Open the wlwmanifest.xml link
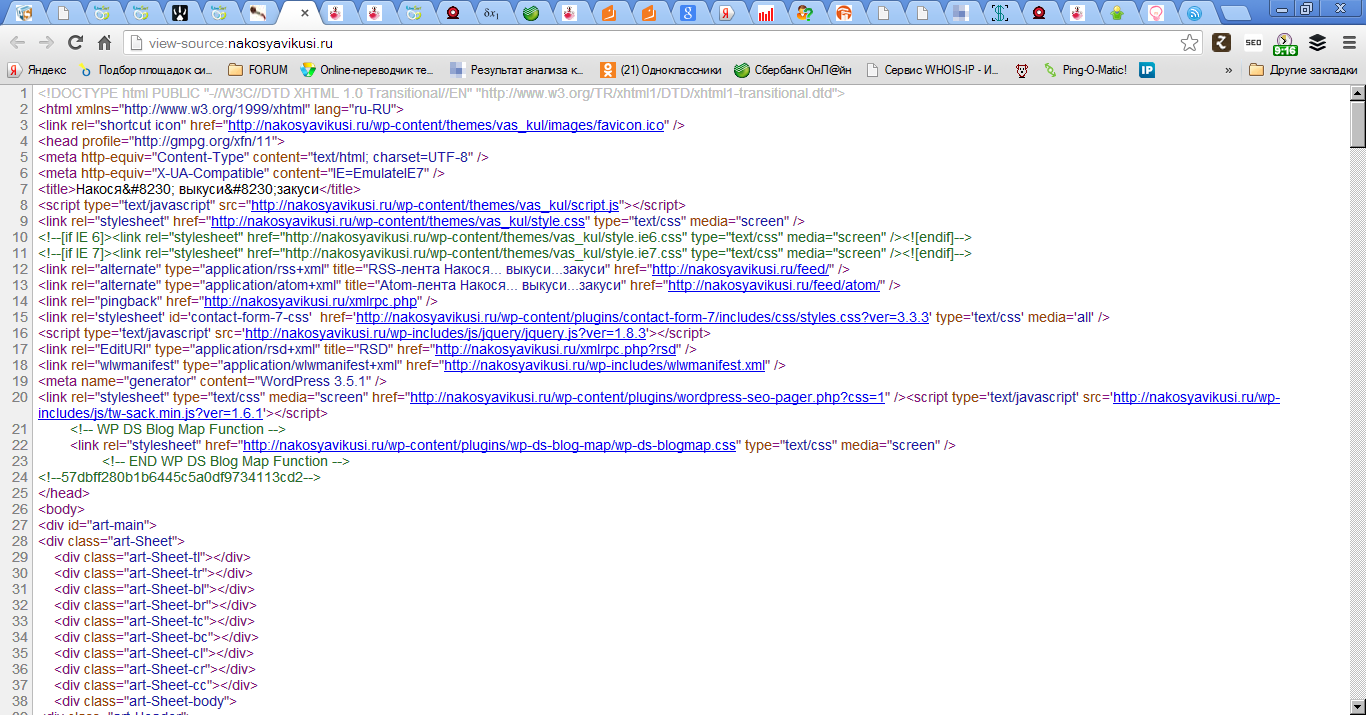 tap(605, 365)
